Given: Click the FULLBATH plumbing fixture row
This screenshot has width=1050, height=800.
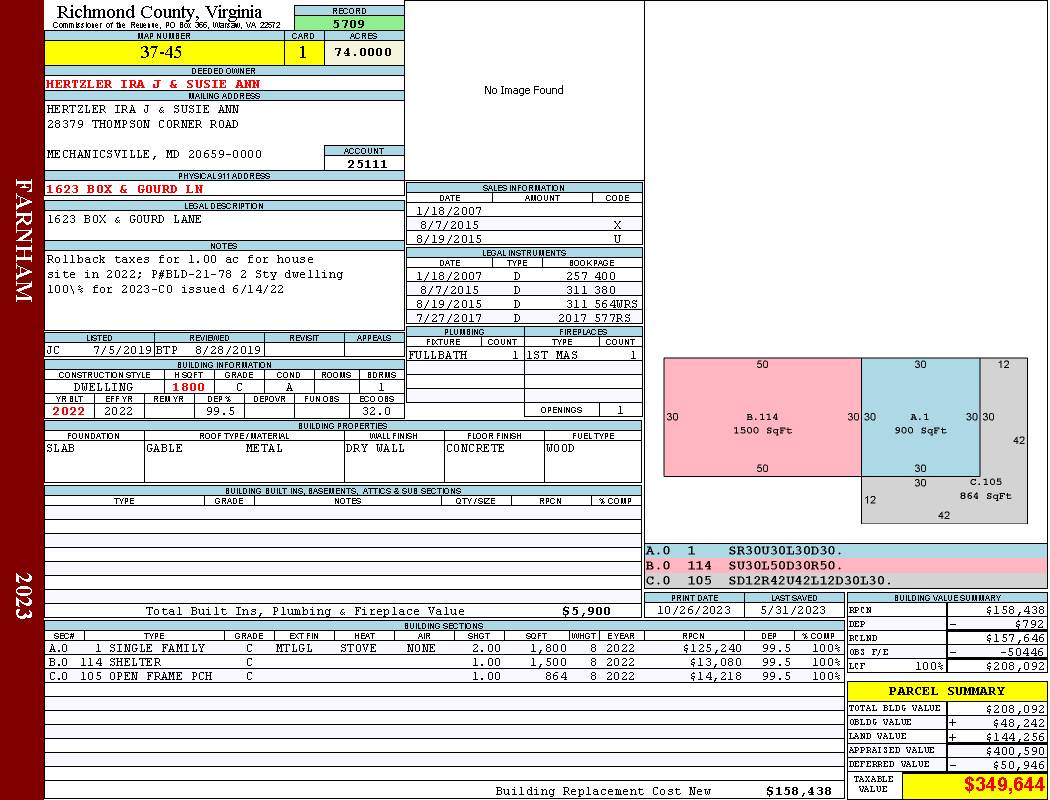Looking at the screenshot, I should pyautogui.click(x=465, y=355).
